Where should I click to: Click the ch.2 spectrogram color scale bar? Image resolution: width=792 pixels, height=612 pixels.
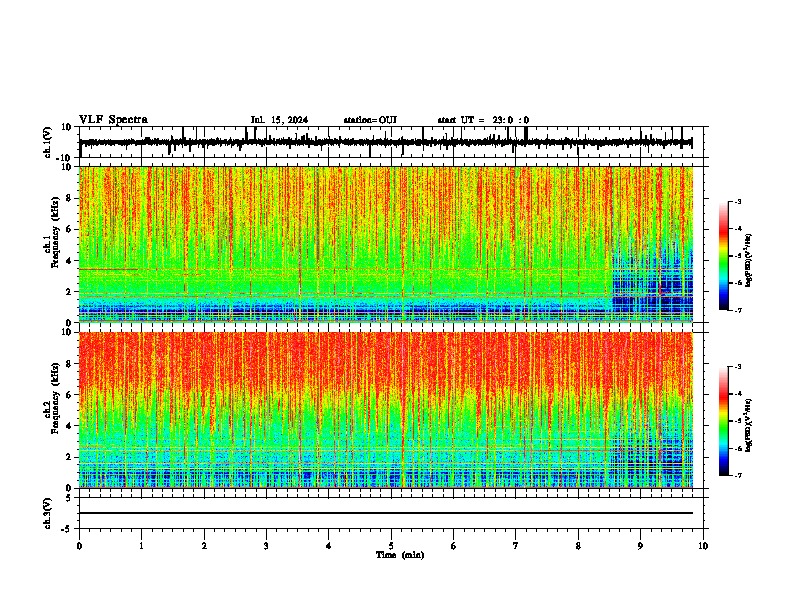pos(724,421)
